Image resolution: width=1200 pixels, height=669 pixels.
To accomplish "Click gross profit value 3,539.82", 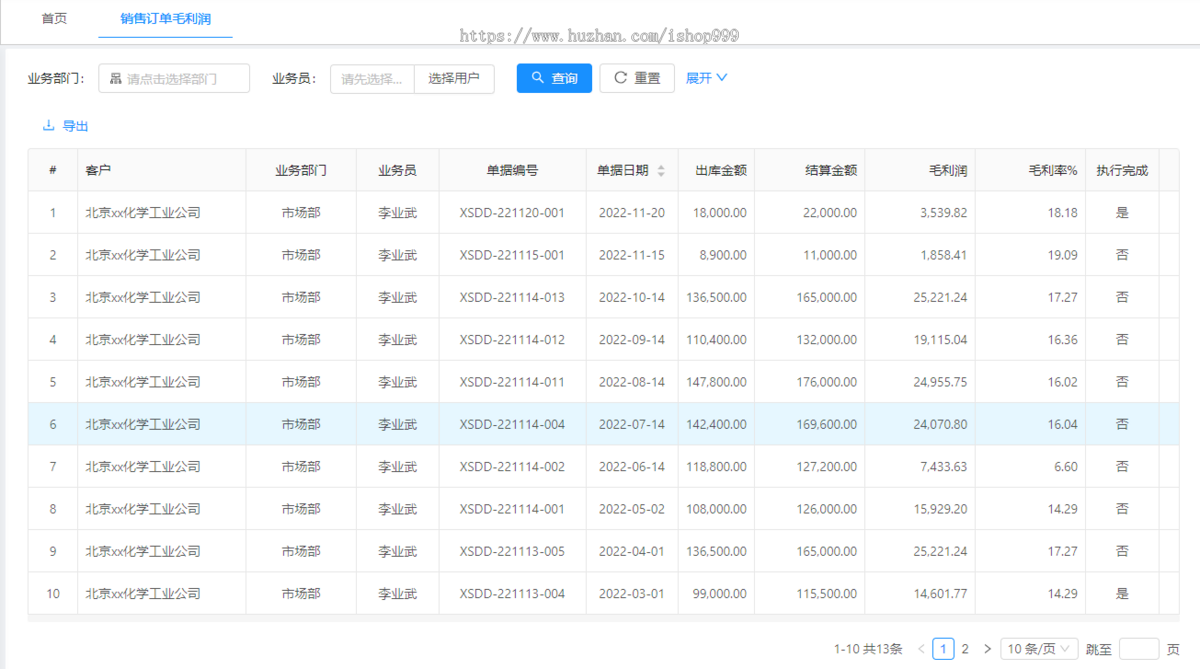I will click(x=944, y=213).
